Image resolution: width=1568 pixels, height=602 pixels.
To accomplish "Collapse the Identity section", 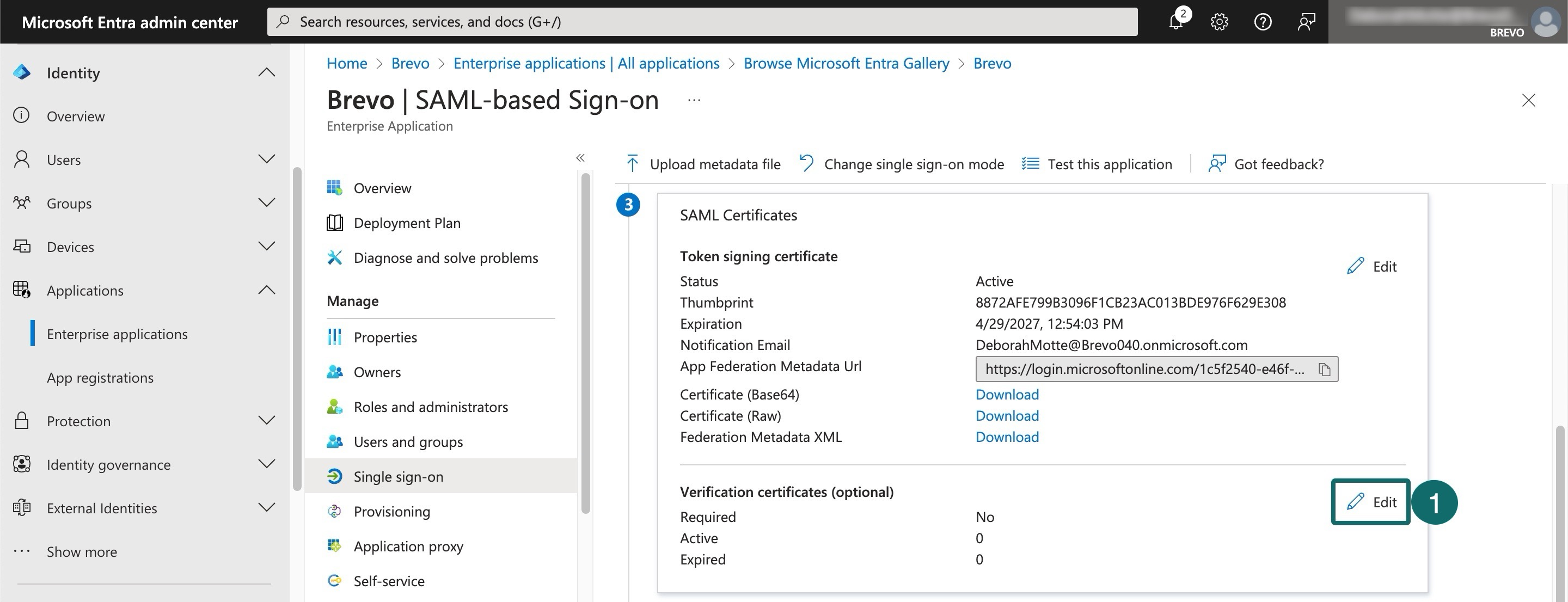I will [x=267, y=72].
